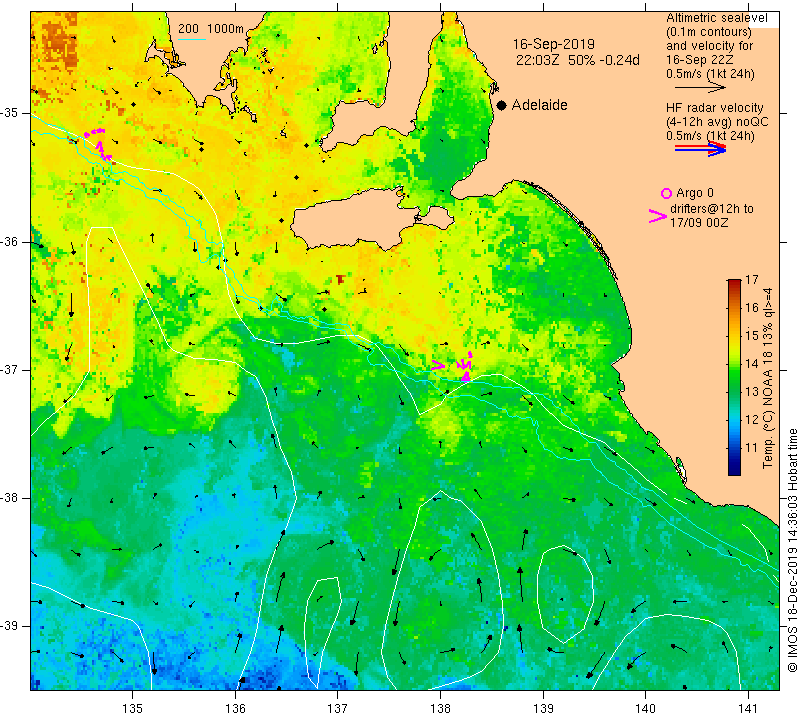
Task: Click the 14 value on the color bar
Action: click(x=752, y=364)
